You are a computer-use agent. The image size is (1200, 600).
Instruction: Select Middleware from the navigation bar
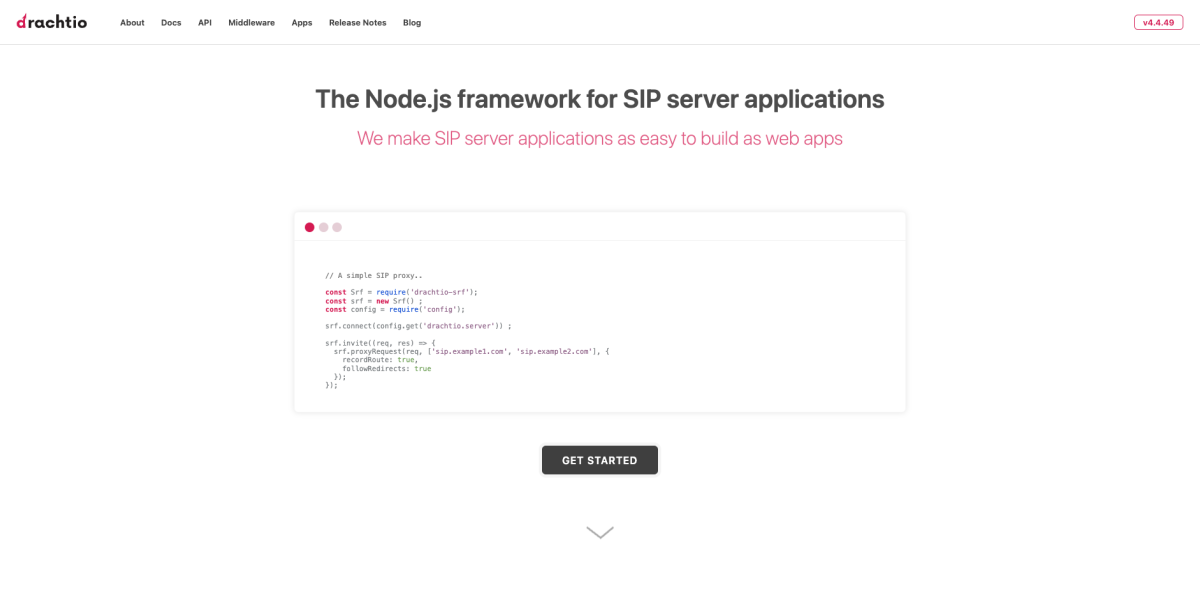click(x=251, y=22)
